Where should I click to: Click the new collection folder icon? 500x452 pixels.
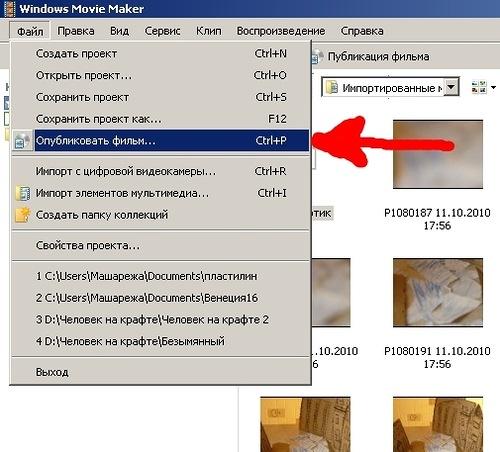pos(23,215)
